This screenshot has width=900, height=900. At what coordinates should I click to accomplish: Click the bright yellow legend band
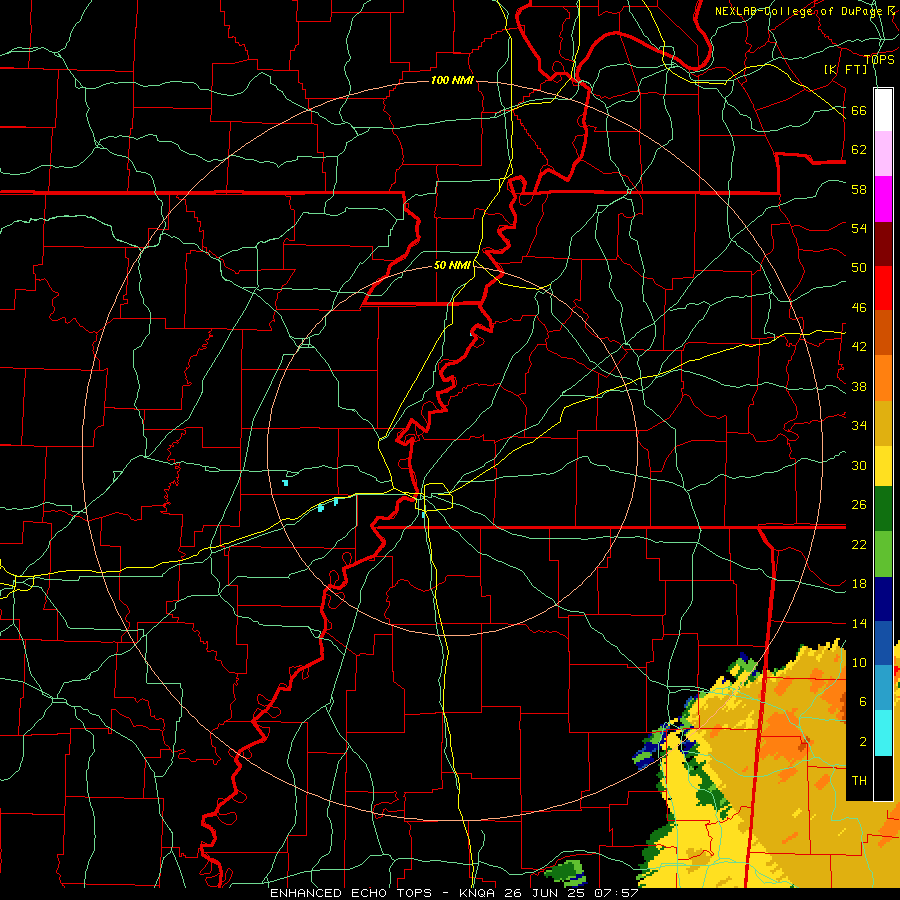[x=883, y=465]
